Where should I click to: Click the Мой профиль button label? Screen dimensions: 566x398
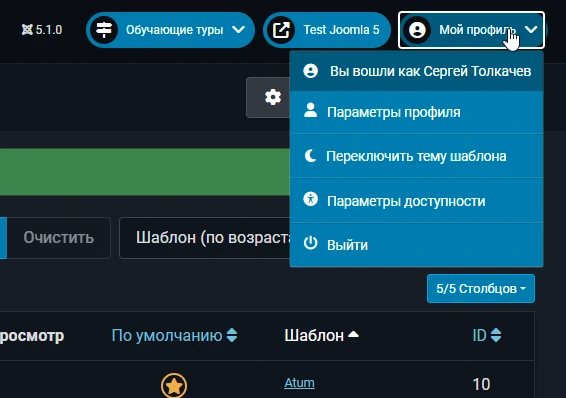tap(477, 30)
